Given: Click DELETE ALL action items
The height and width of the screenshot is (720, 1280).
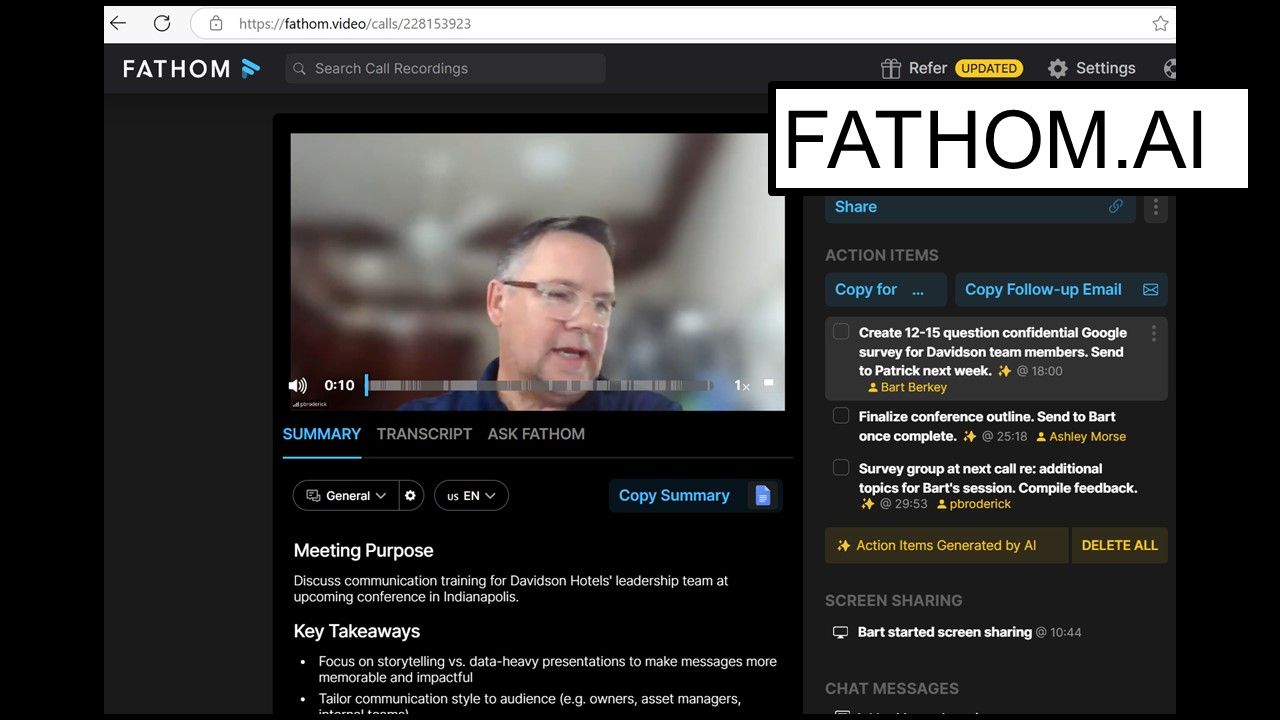Looking at the screenshot, I should 1120,545.
